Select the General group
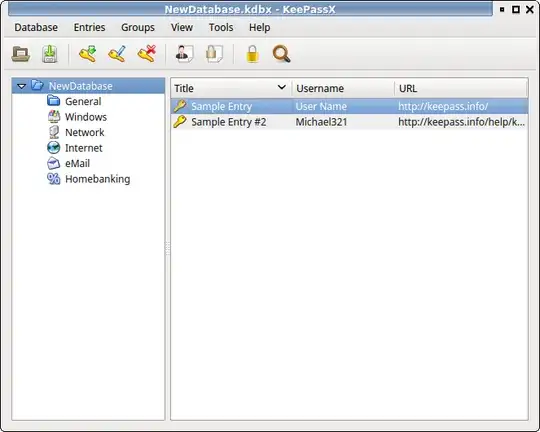Screen dimensions: 540x432 (x=83, y=101)
